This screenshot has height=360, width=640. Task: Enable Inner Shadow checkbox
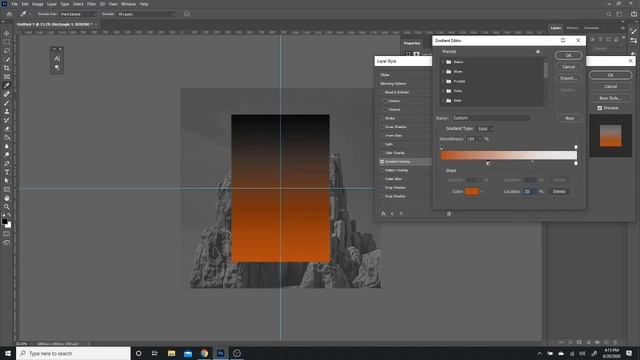tap(382, 127)
